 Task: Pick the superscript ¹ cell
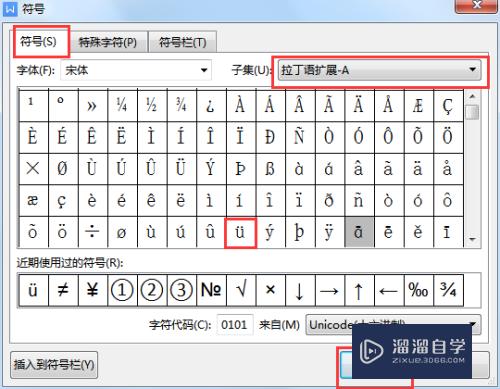(33, 105)
